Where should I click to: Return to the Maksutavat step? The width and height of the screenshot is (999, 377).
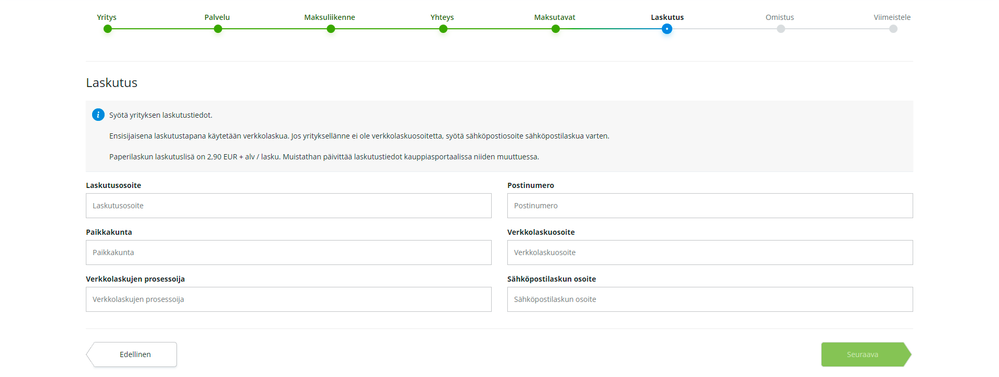point(556,29)
